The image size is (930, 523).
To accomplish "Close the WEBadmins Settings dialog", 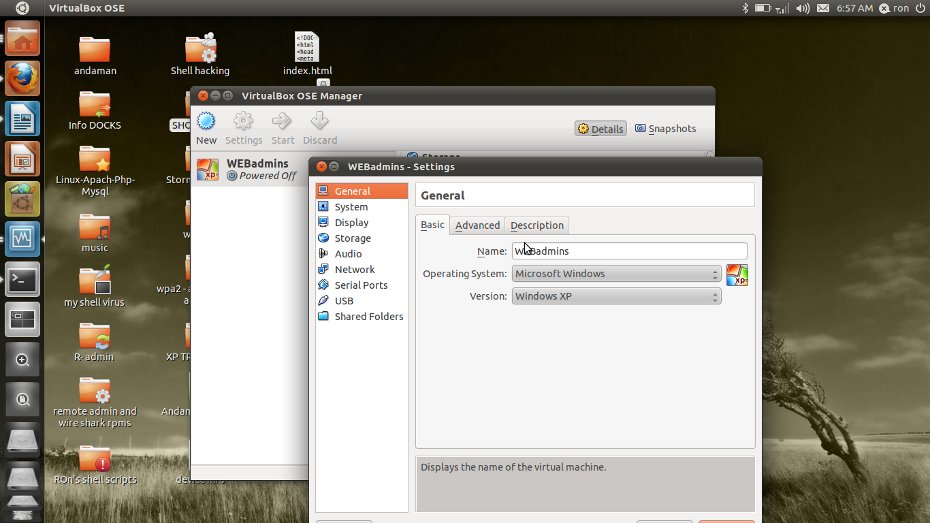I will tap(321, 167).
